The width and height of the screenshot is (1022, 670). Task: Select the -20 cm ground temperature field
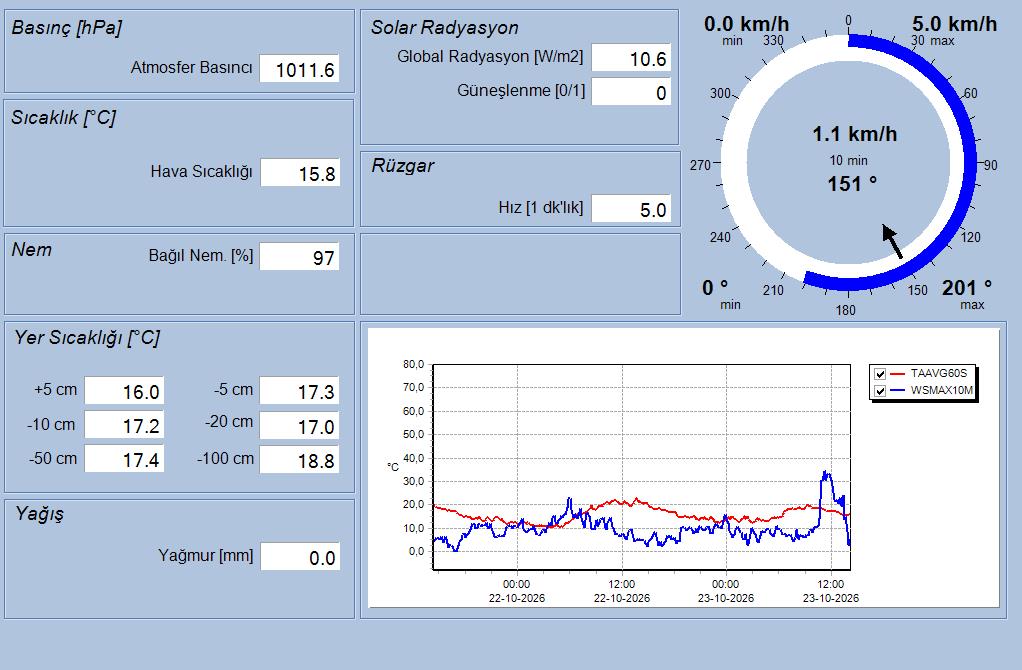299,426
